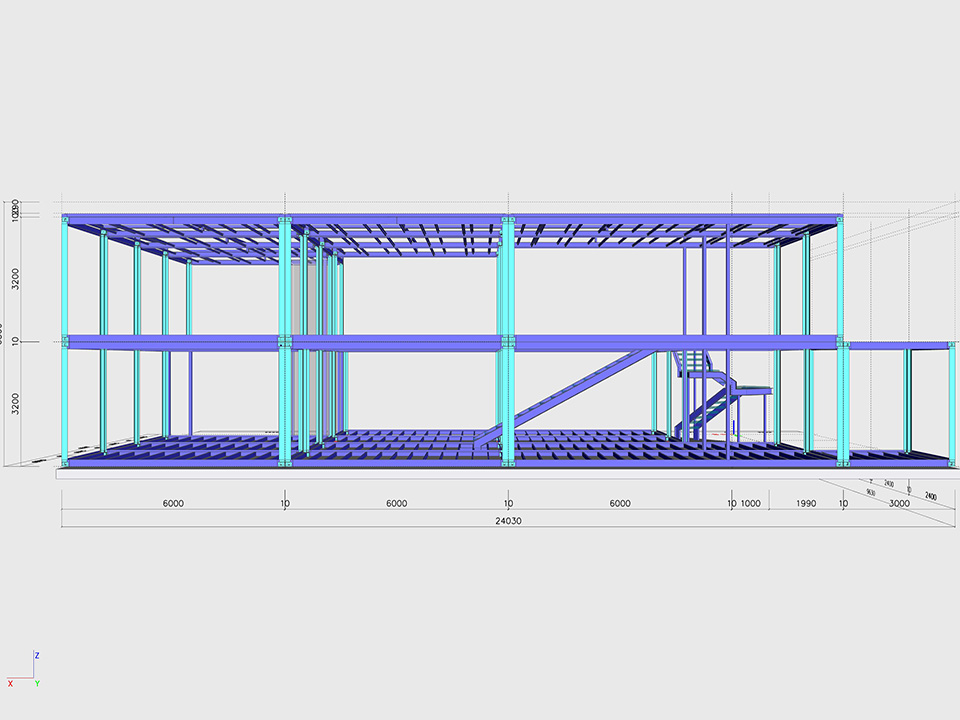Select the 1000 dimension label
Viewport: 960px width, 720px height.
coord(750,504)
